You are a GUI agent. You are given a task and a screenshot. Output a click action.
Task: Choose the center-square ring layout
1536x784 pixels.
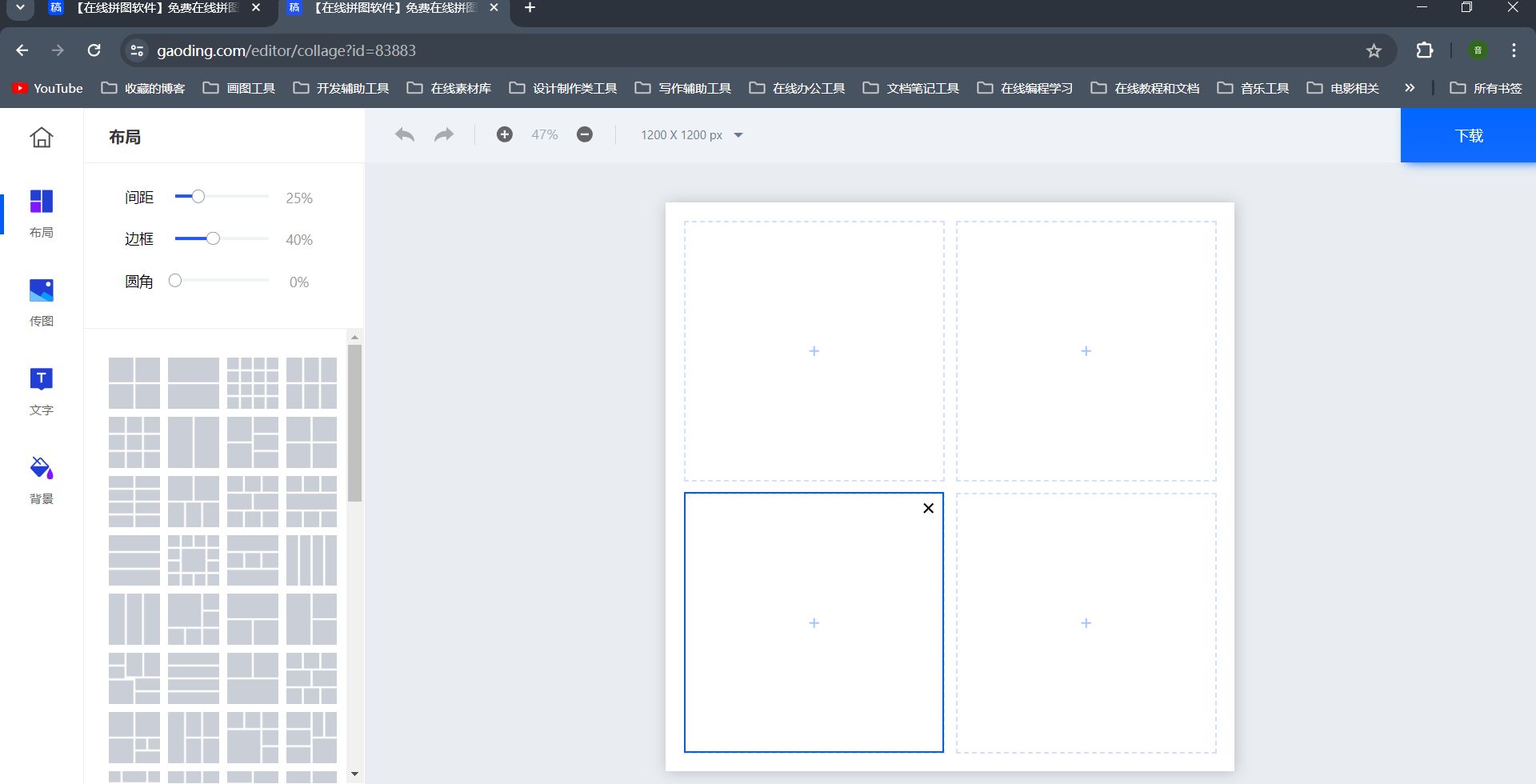(x=194, y=561)
